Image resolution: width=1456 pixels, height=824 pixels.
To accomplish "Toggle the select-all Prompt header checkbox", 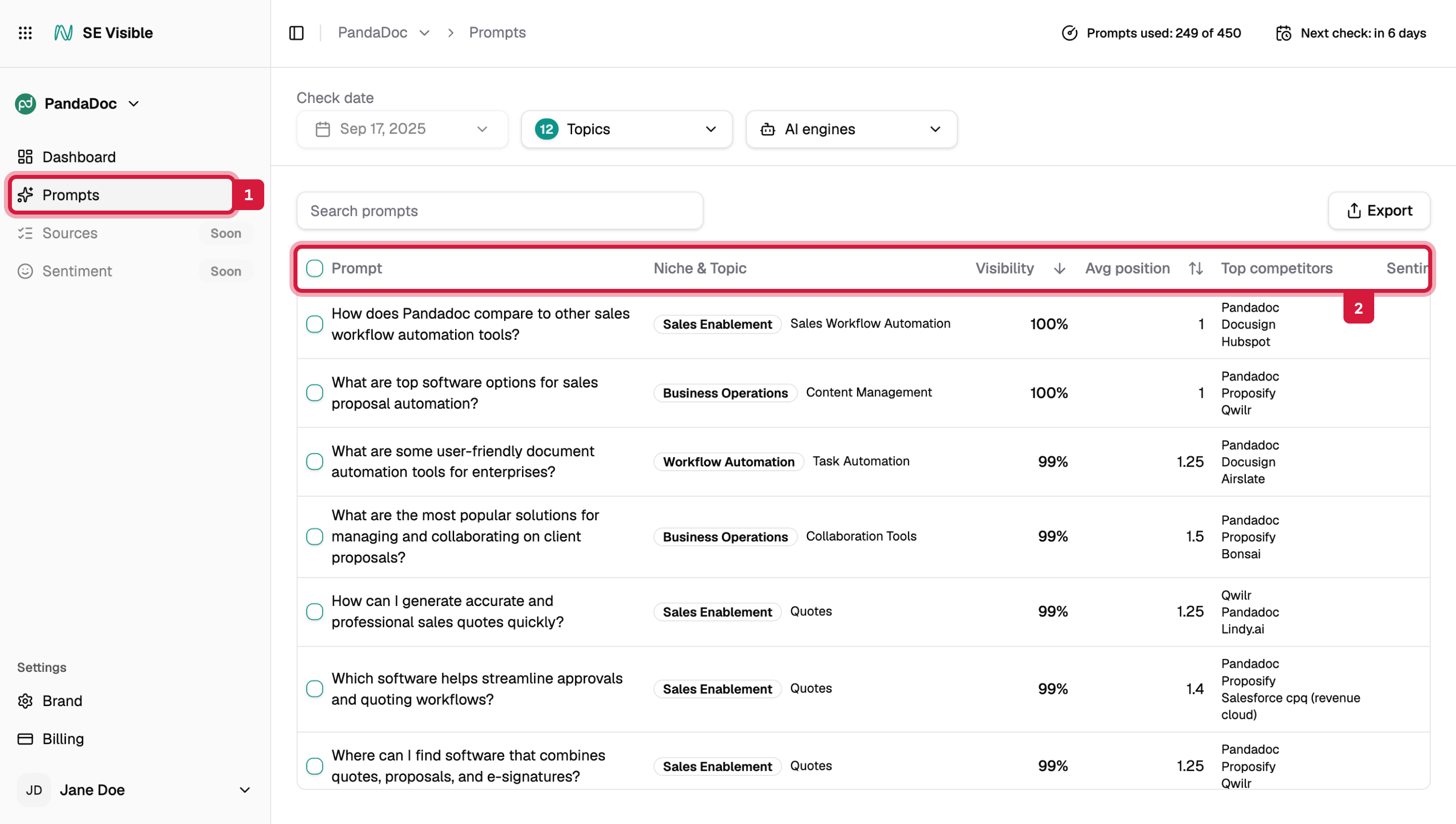I will point(315,268).
